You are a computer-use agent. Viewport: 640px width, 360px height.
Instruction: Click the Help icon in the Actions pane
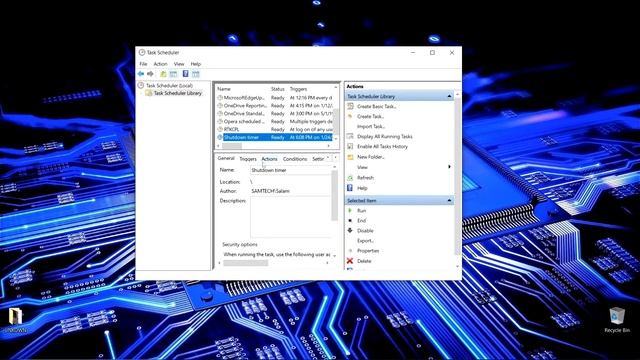click(350, 188)
